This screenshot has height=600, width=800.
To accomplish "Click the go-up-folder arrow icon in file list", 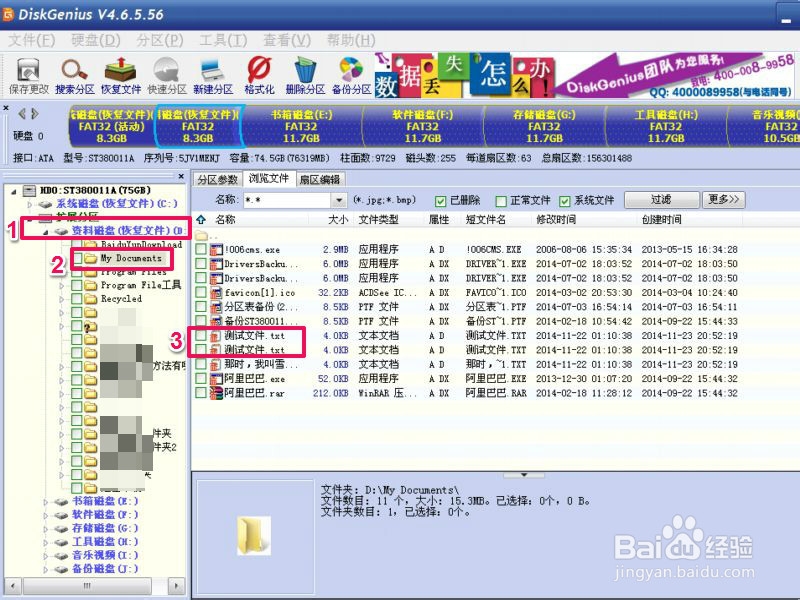I will [201, 219].
